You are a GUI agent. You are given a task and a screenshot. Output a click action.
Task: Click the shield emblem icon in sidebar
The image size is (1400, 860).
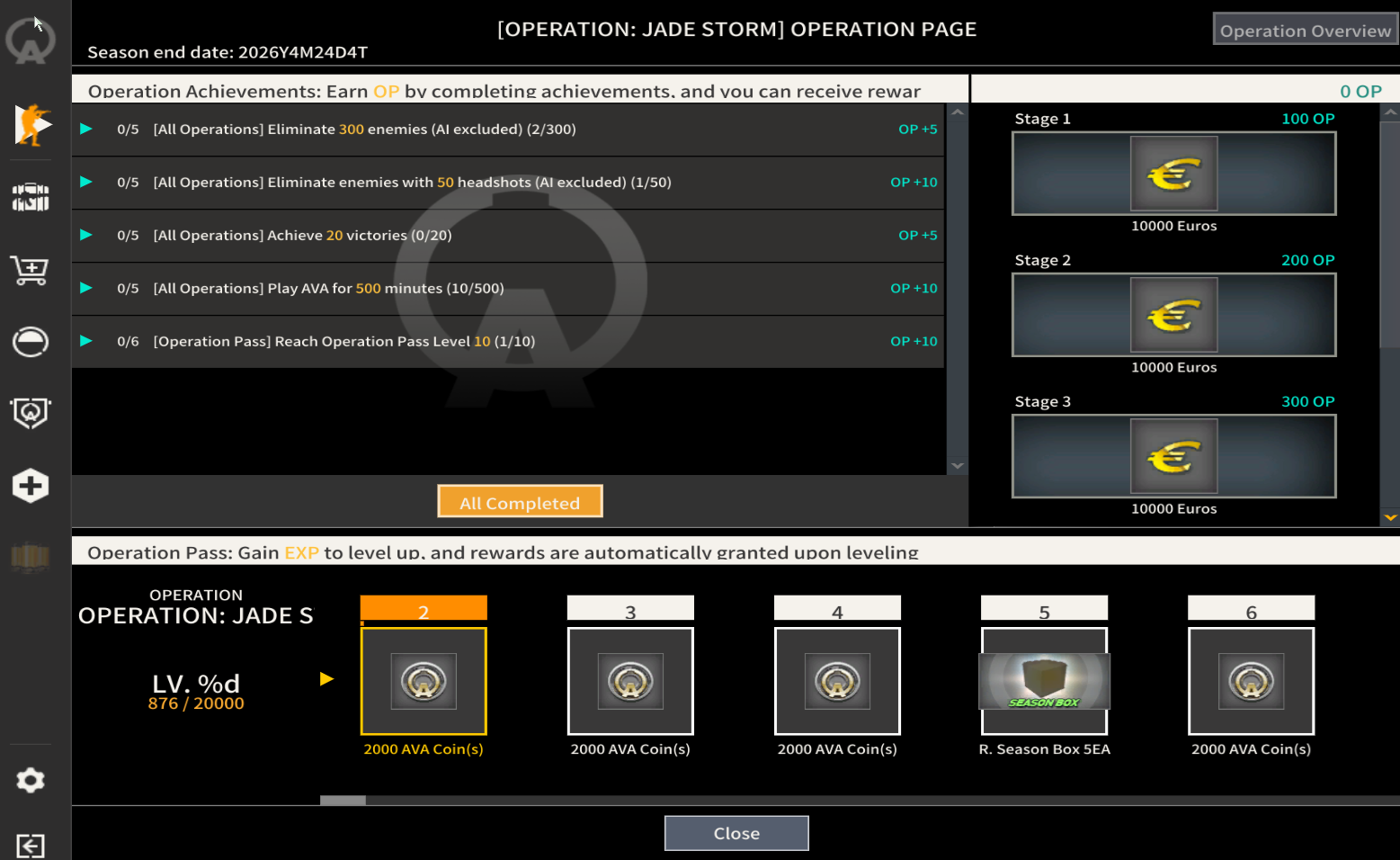31,413
